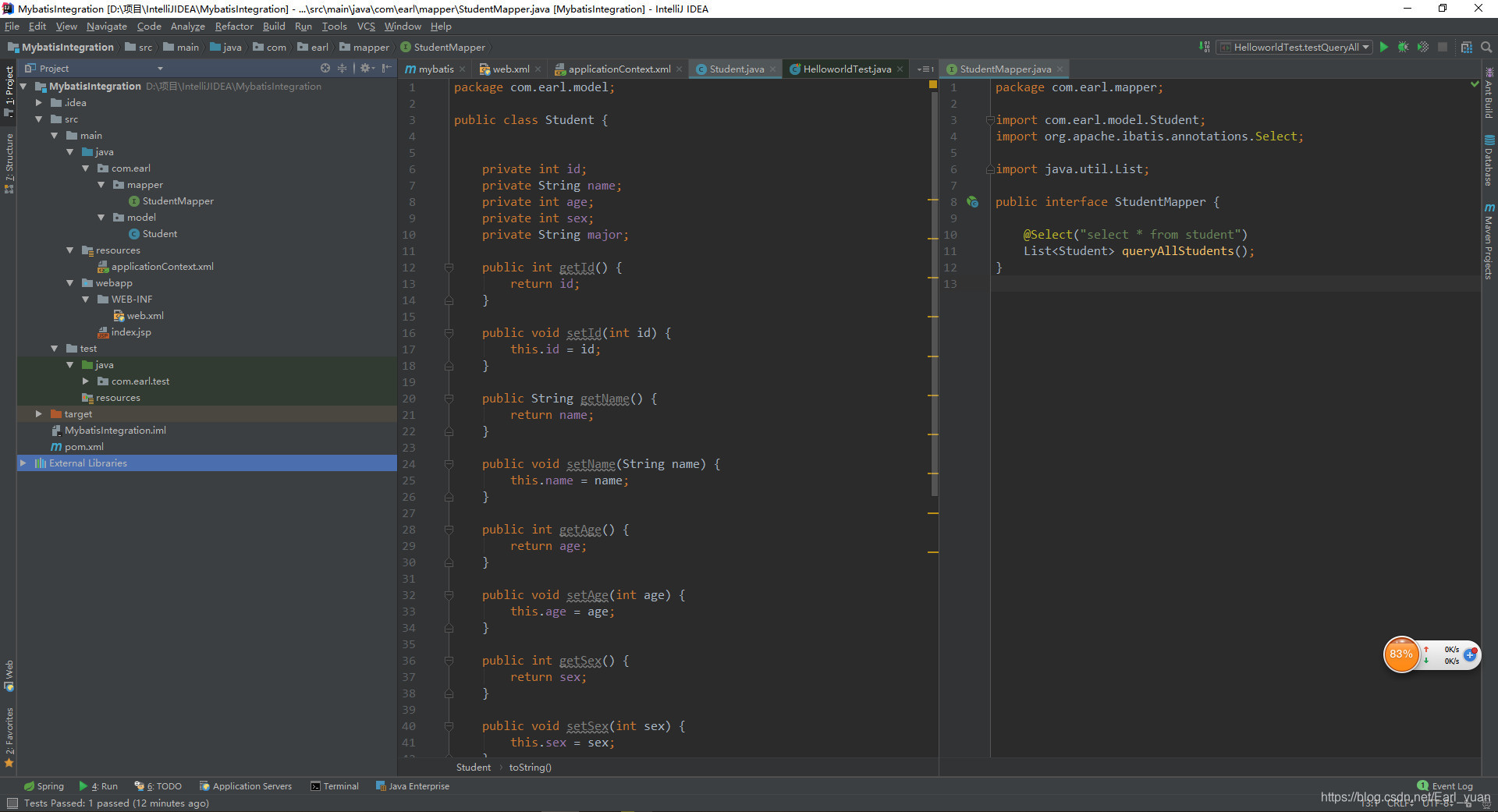Collapse the mapper package
1498x812 pixels.
(101, 185)
